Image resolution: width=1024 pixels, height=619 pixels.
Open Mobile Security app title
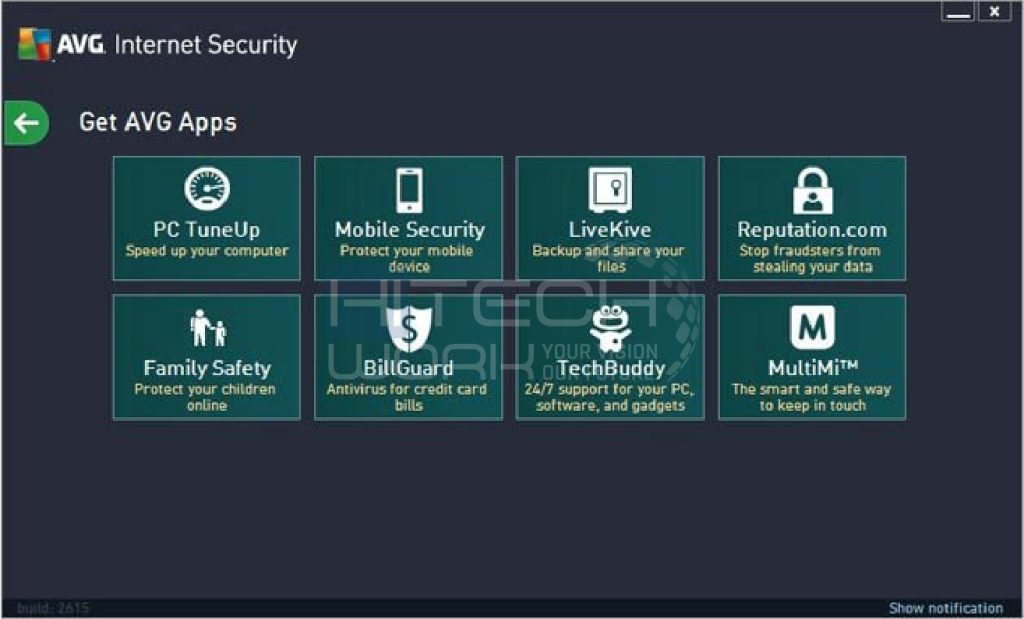[x=409, y=230]
